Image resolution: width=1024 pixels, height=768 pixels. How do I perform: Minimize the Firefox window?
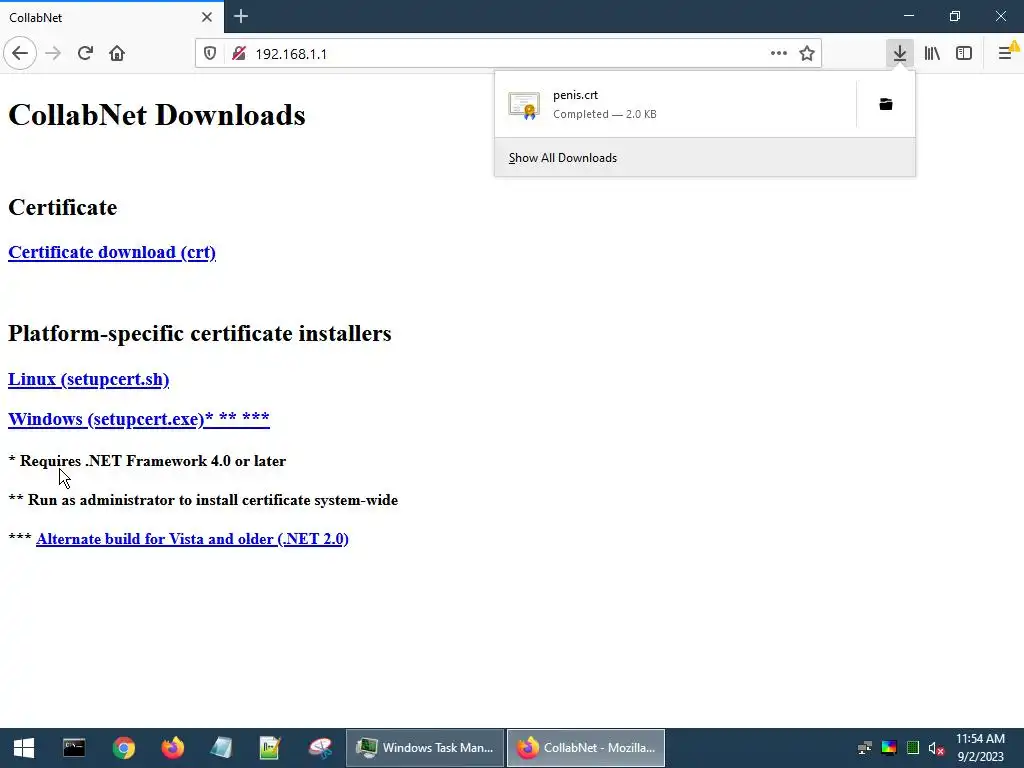coord(909,16)
